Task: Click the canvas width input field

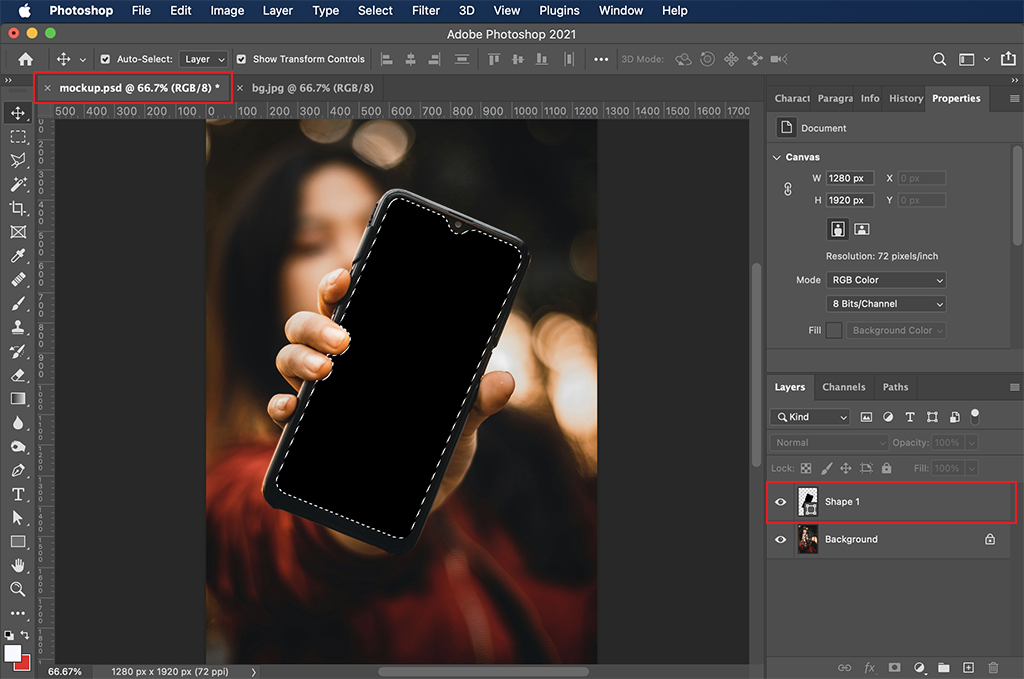Action: (849, 178)
